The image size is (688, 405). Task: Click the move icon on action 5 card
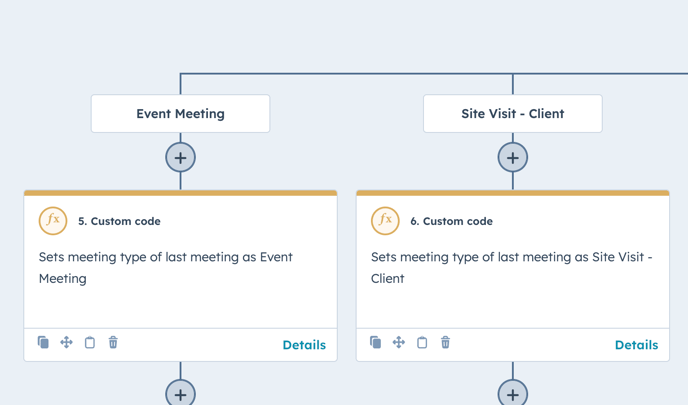[66, 342]
